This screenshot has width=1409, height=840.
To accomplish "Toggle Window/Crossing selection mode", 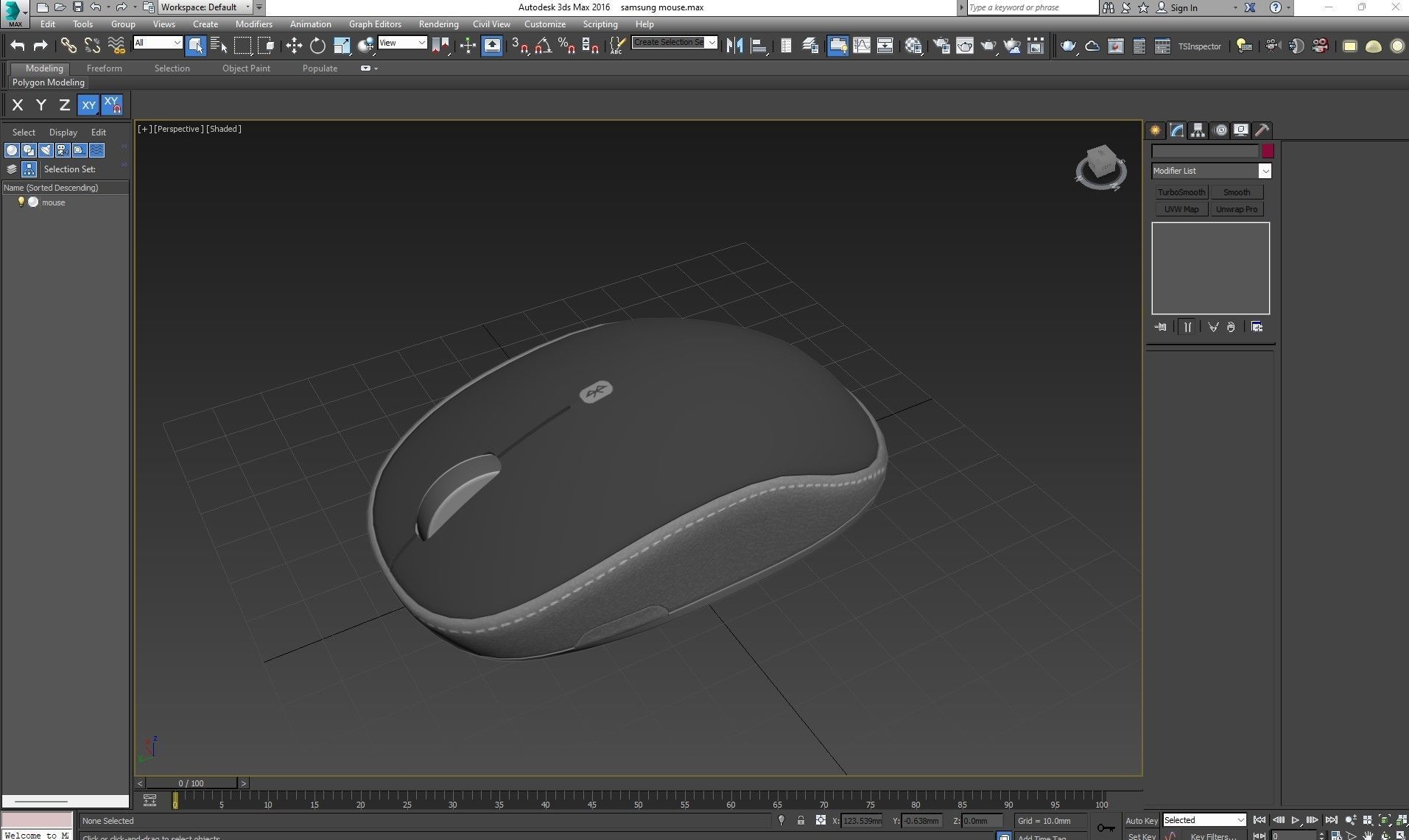I will (266, 46).
